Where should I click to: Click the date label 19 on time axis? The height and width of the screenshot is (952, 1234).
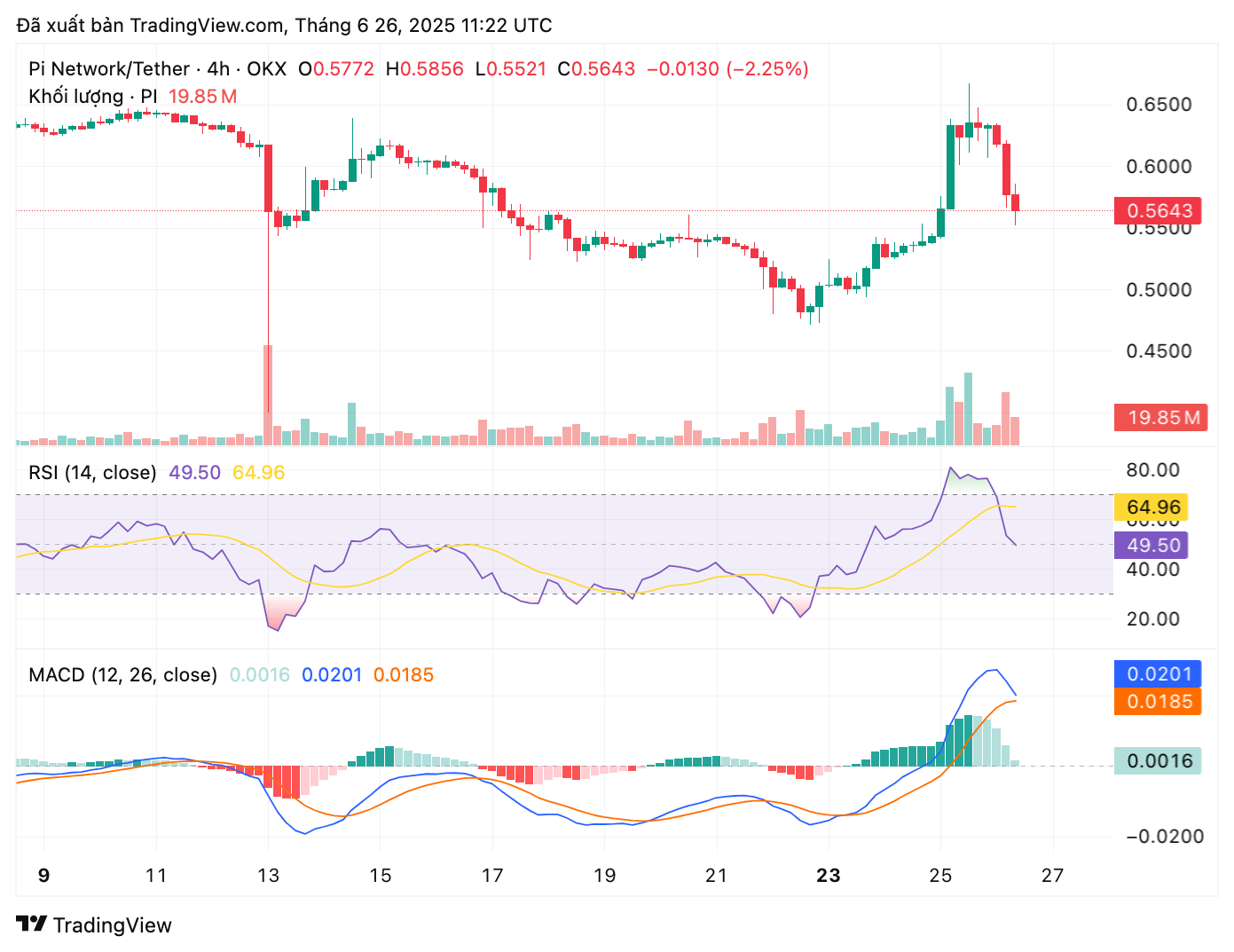[x=604, y=876]
